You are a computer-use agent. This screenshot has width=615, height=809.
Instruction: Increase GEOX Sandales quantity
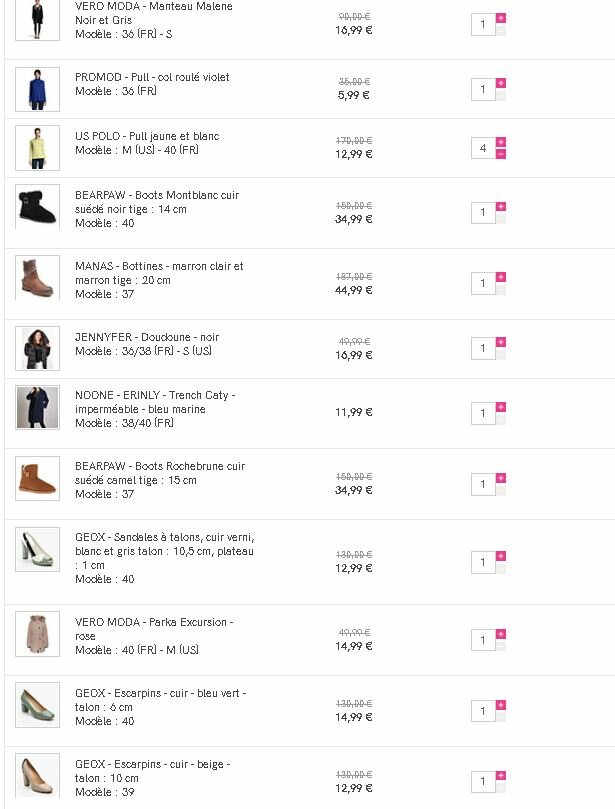[501, 557]
